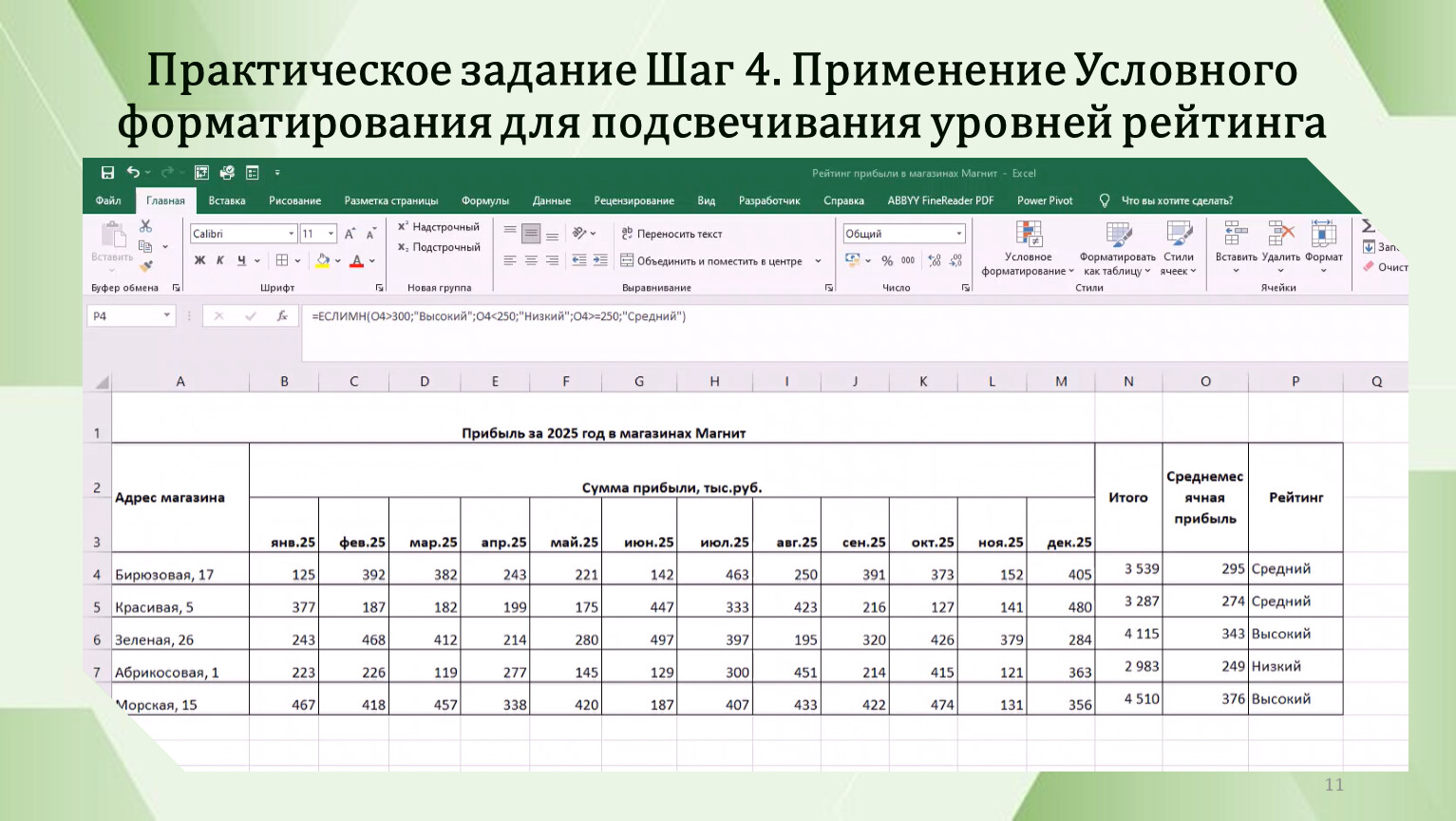Open the Calibri font name dropdown
Viewport: 1456px width, 821px height.
pyautogui.click(x=244, y=234)
